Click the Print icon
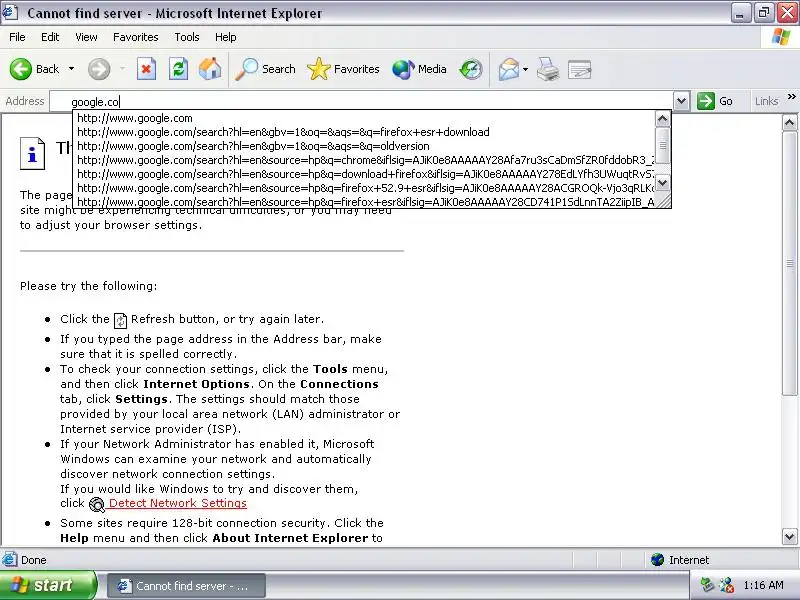 click(x=547, y=69)
